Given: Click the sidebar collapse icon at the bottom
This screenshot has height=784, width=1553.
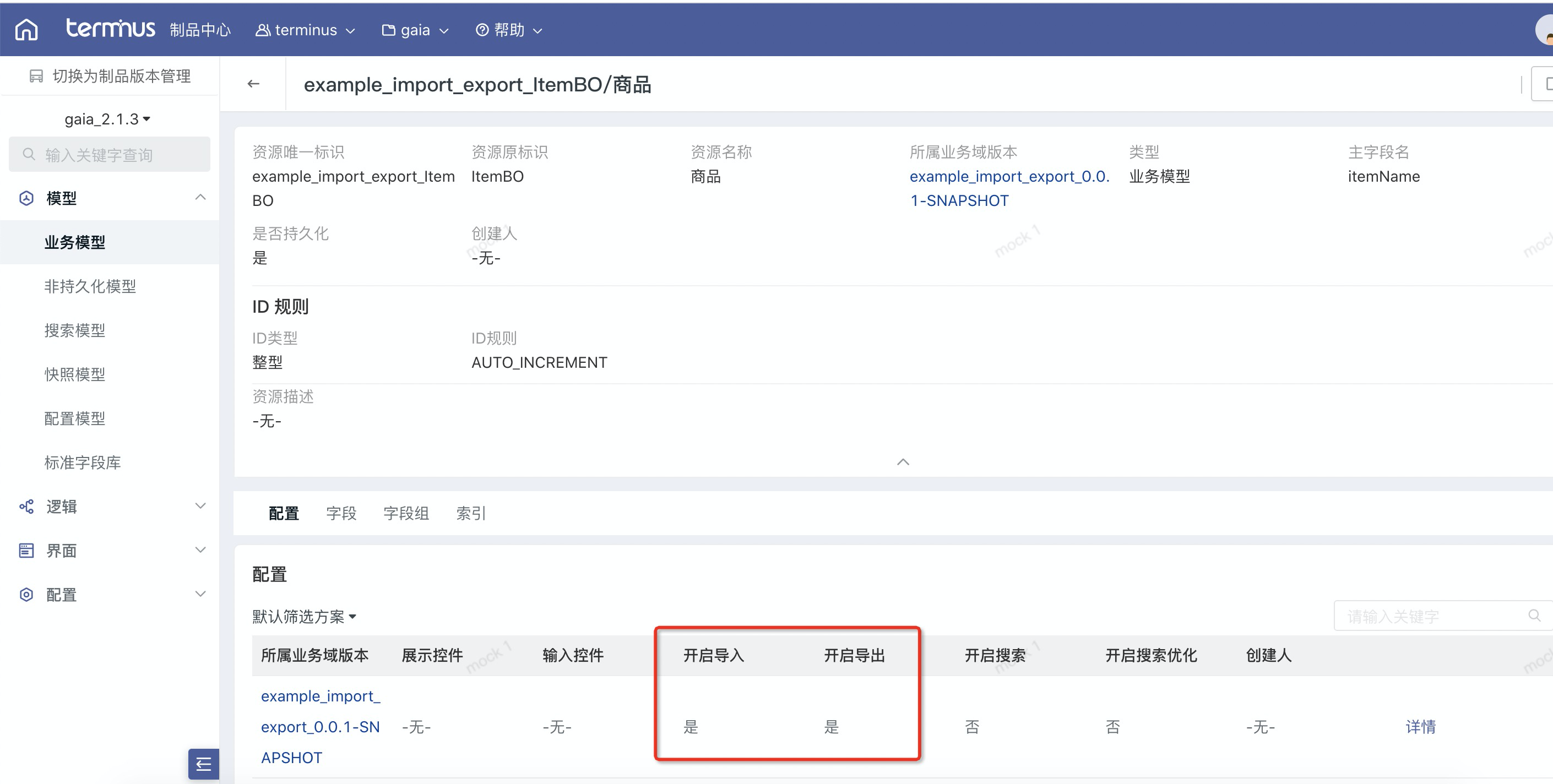Looking at the screenshot, I should pyautogui.click(x=203, y=764).
